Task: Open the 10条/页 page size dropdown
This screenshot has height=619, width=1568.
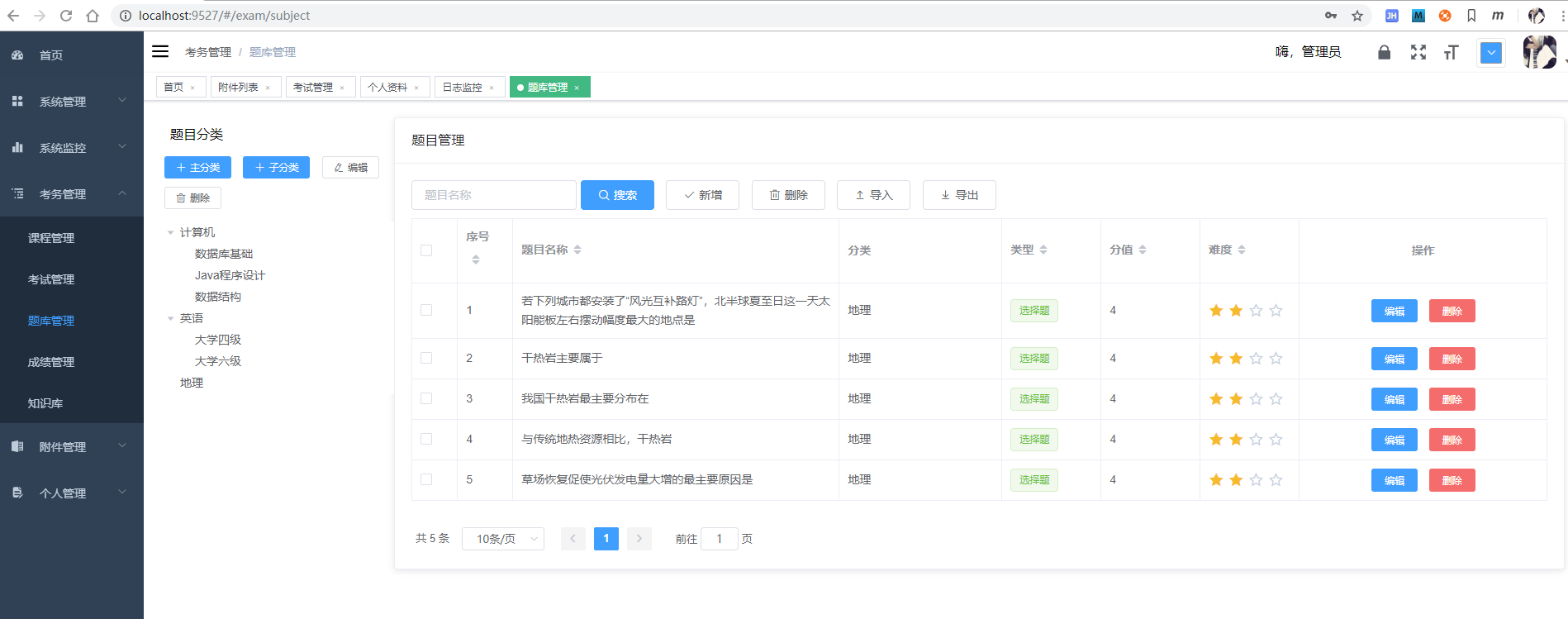Action: [503, 539]
